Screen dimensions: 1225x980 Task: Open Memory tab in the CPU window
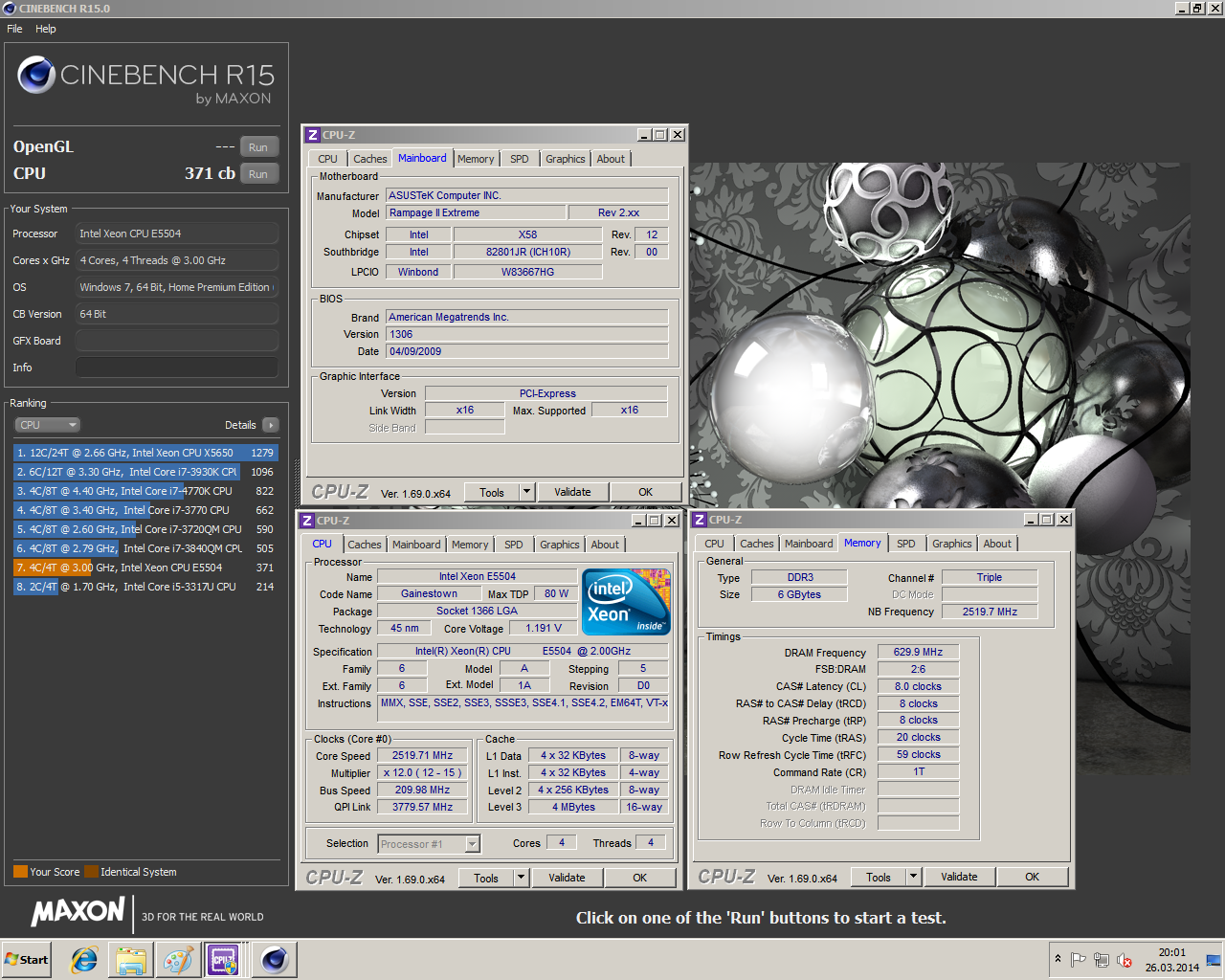pos(470,545)
